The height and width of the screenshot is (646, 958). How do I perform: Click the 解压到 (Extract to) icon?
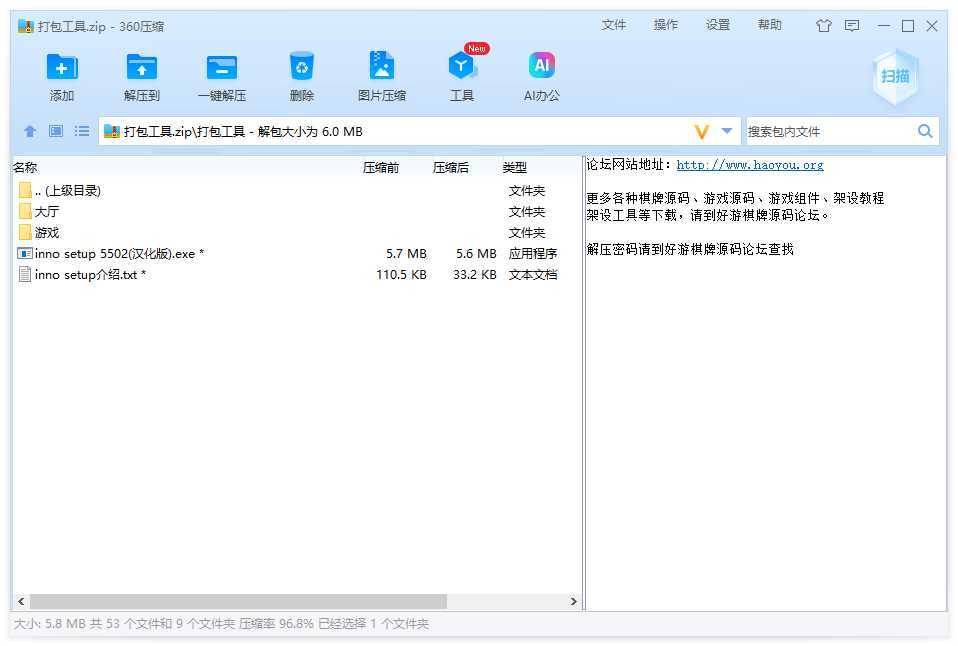point(142,67)
